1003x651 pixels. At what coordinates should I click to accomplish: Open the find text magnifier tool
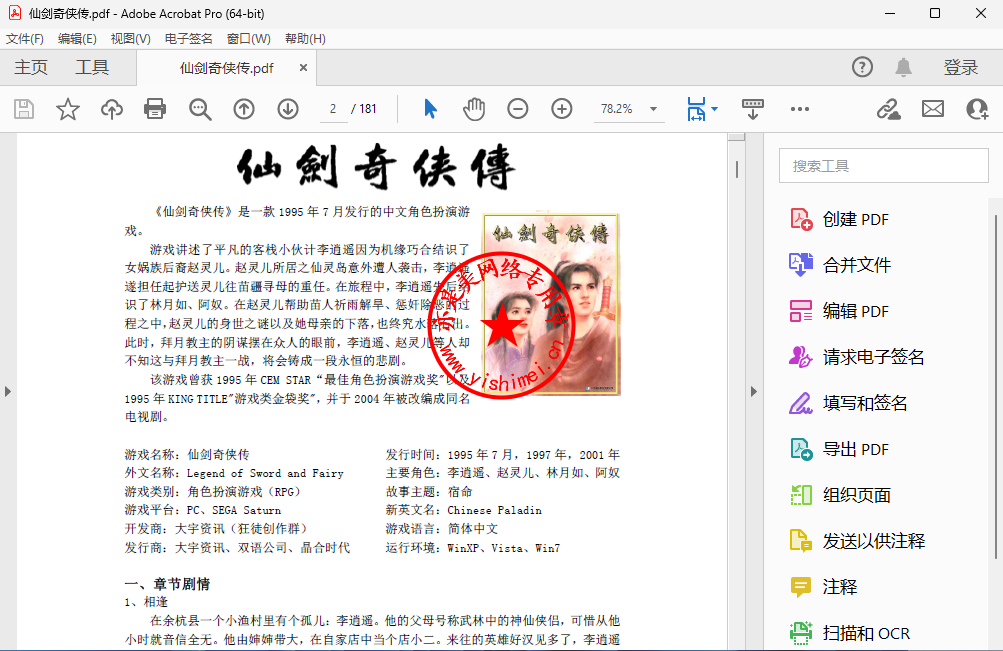click(200, 109)
